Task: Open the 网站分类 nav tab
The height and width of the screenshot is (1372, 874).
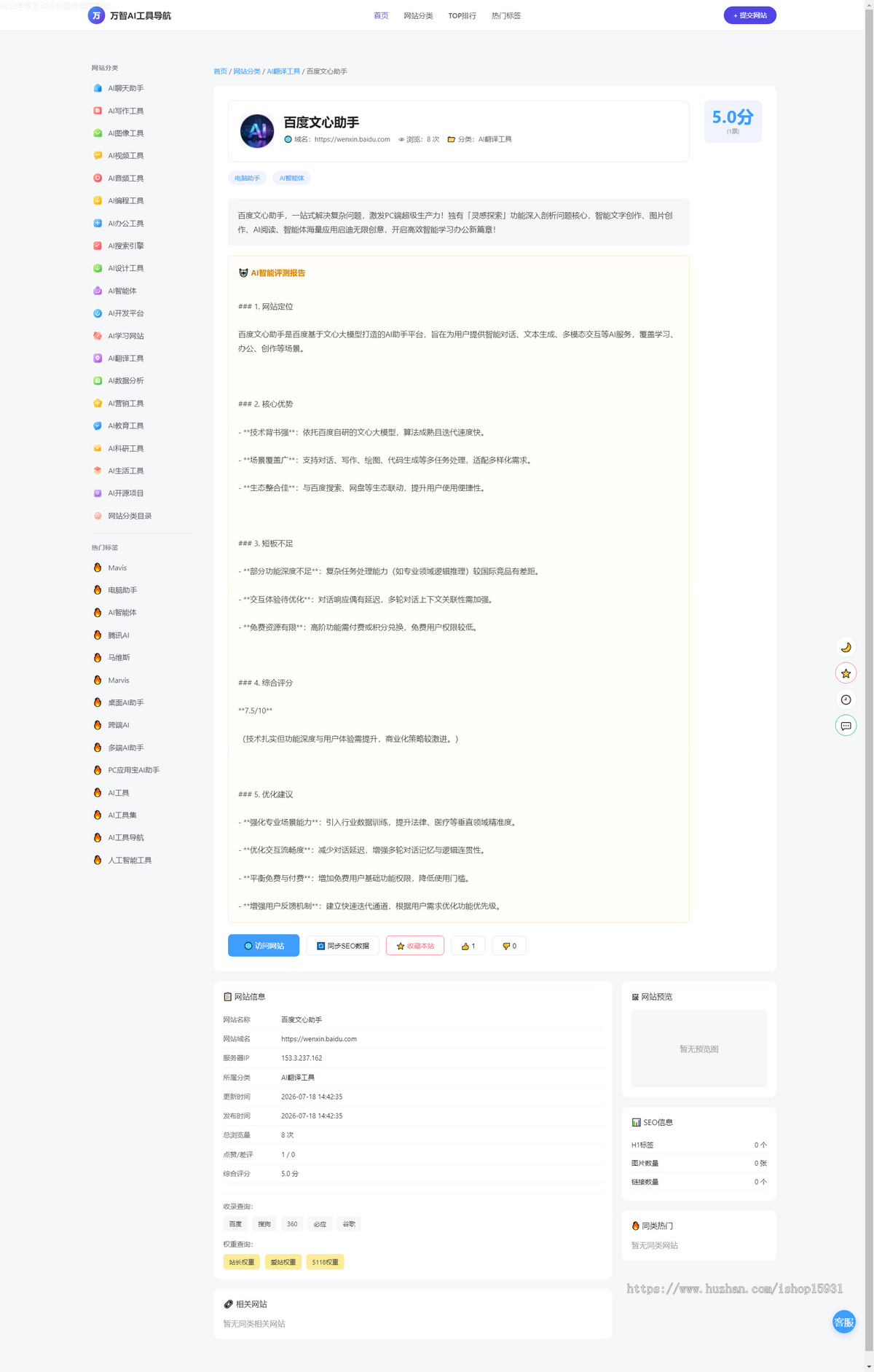Action: coord(418,15)
